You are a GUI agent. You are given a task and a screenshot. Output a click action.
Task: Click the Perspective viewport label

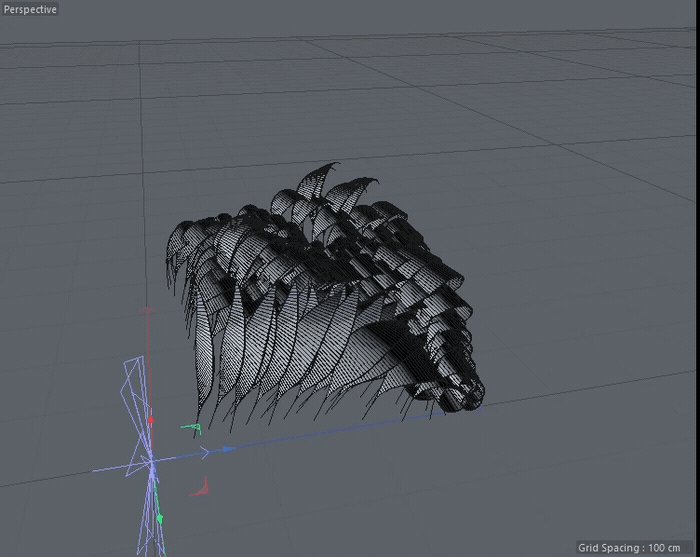click(30, 9)
